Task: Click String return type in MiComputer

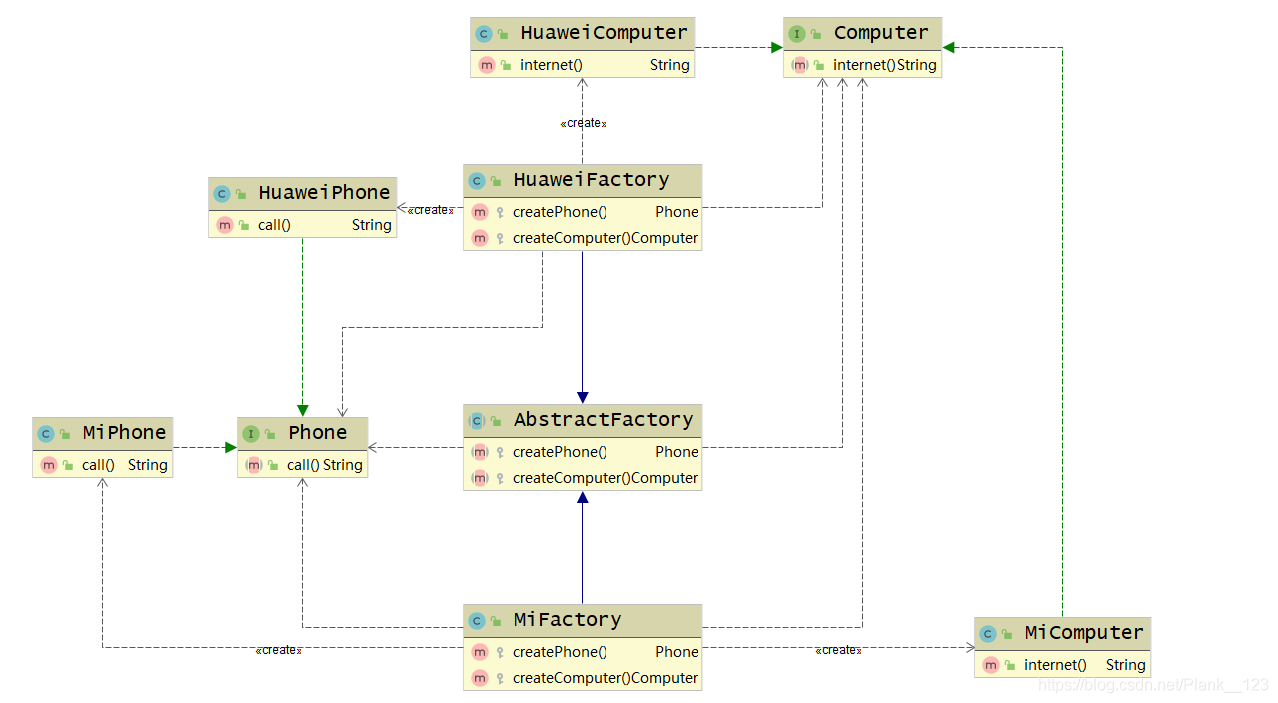Action: tap(1125, 665)
